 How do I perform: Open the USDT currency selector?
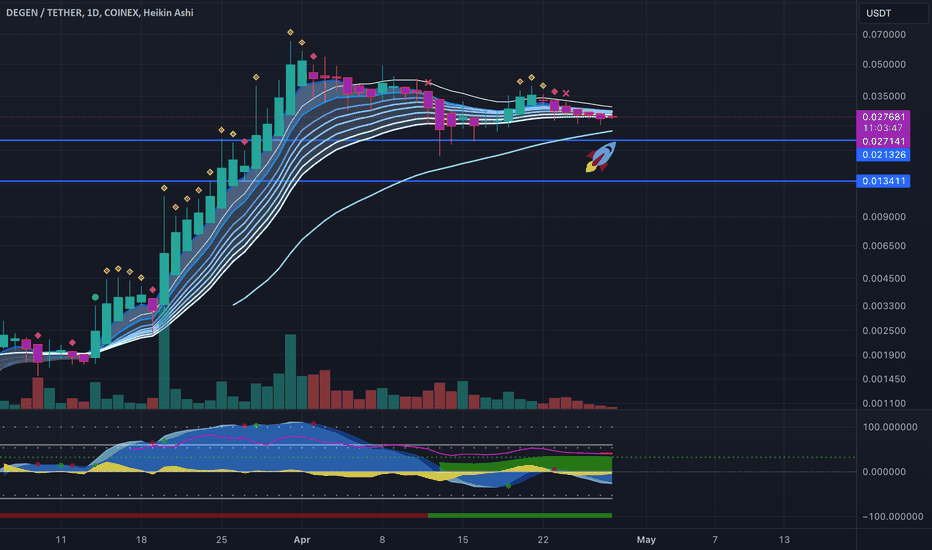pyautogui.click(x=893, y=13)
